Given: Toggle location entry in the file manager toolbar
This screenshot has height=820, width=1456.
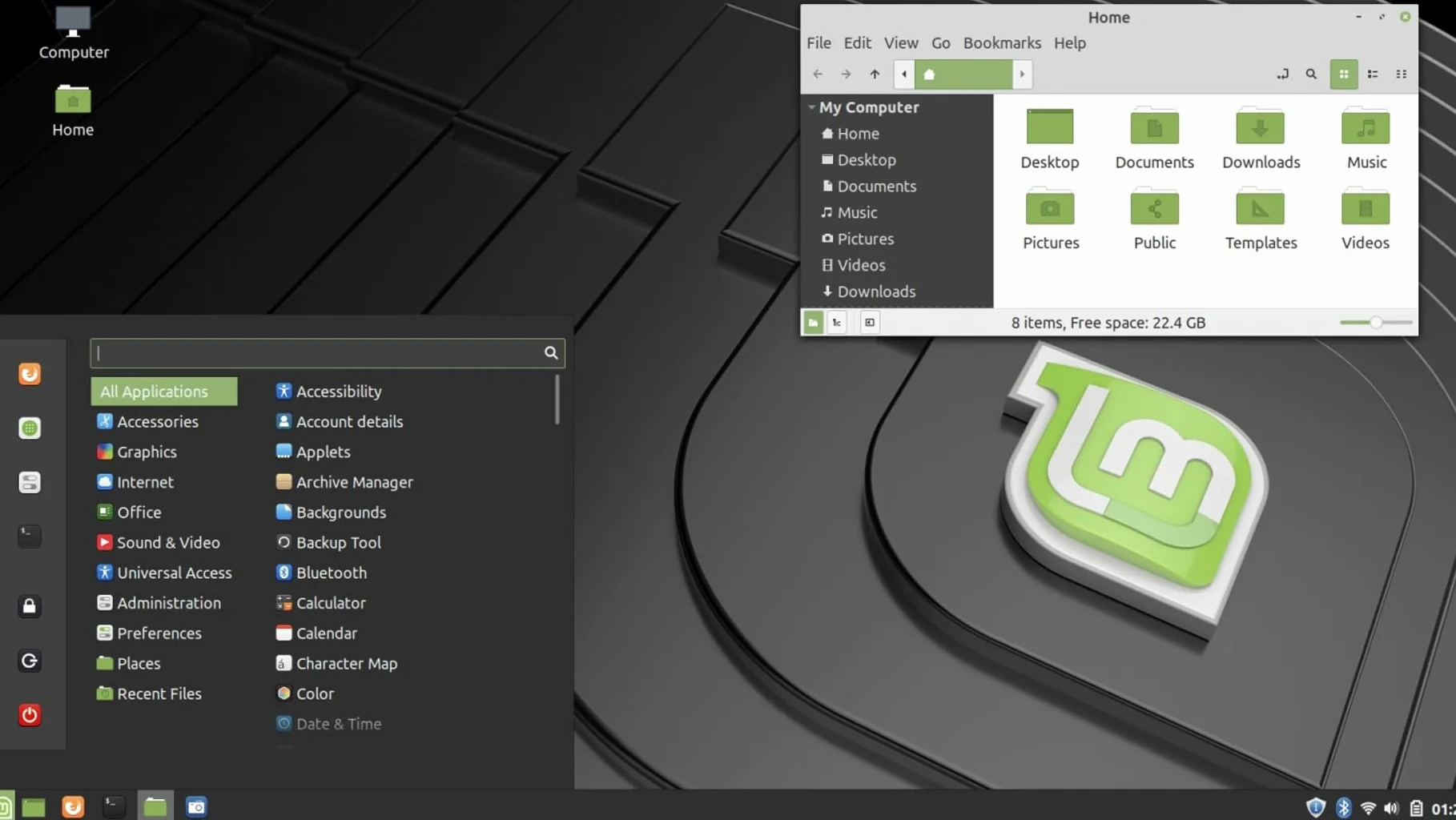Looking at the screenshot, I should [x=1283, y=74].
